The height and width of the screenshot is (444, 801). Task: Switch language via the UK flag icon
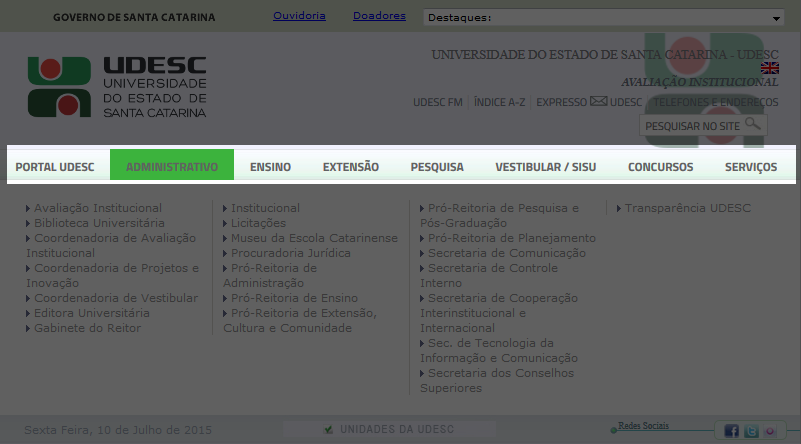click(x=769, y=68)
